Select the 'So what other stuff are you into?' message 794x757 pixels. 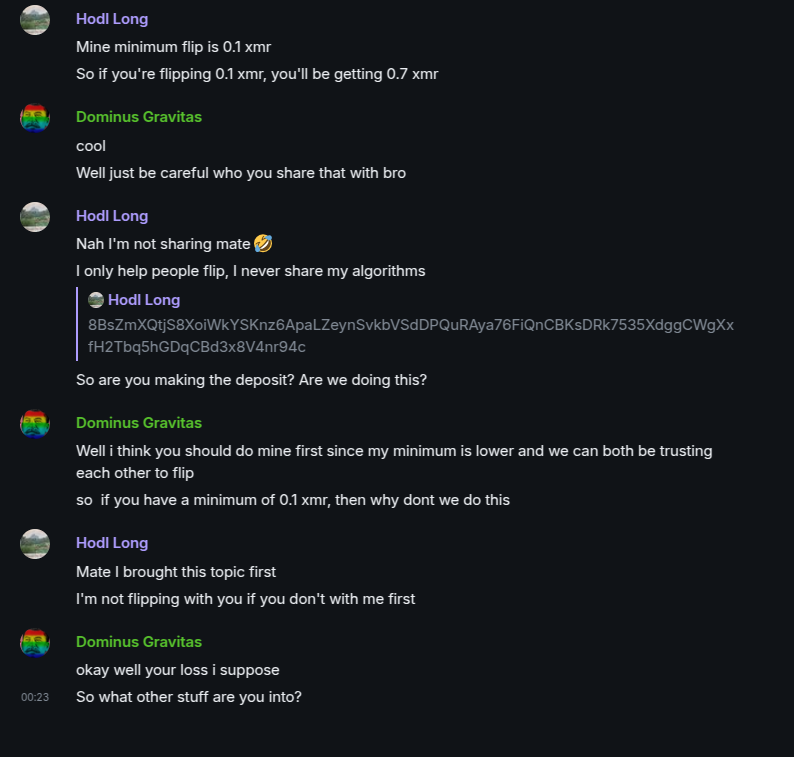coord(189,697)
